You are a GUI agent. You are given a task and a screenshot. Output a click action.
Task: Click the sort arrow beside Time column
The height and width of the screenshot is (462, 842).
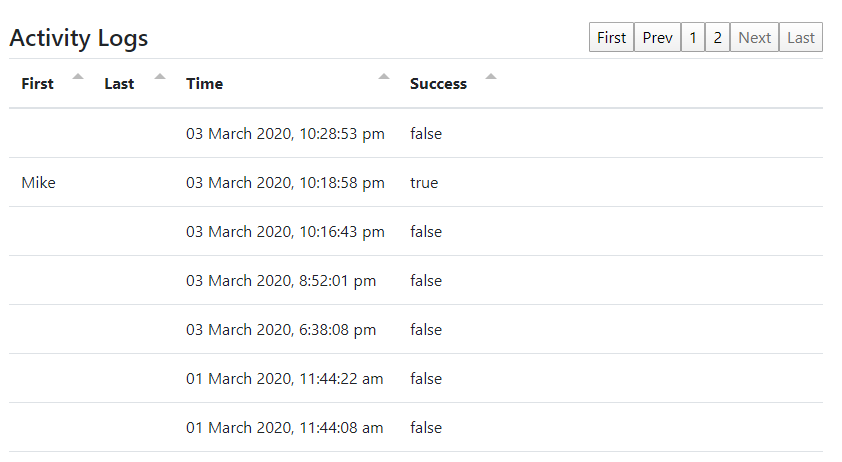[384, 76]
